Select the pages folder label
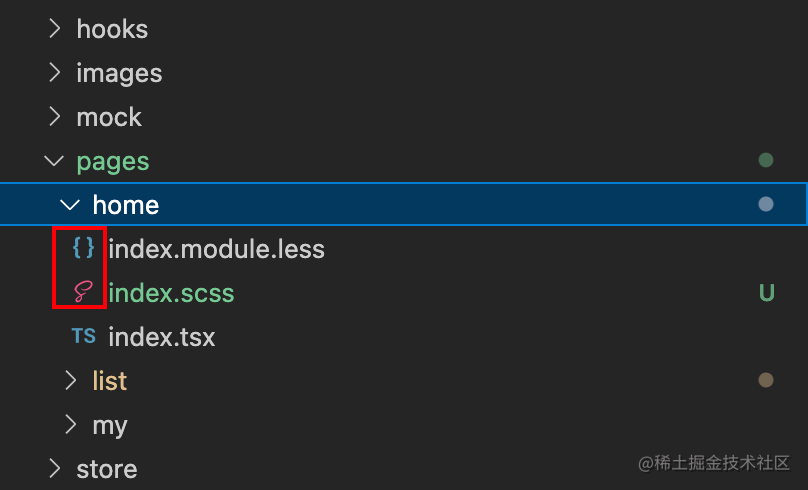The width and height of the screenshot is (808, 490). tap(113, 163)
